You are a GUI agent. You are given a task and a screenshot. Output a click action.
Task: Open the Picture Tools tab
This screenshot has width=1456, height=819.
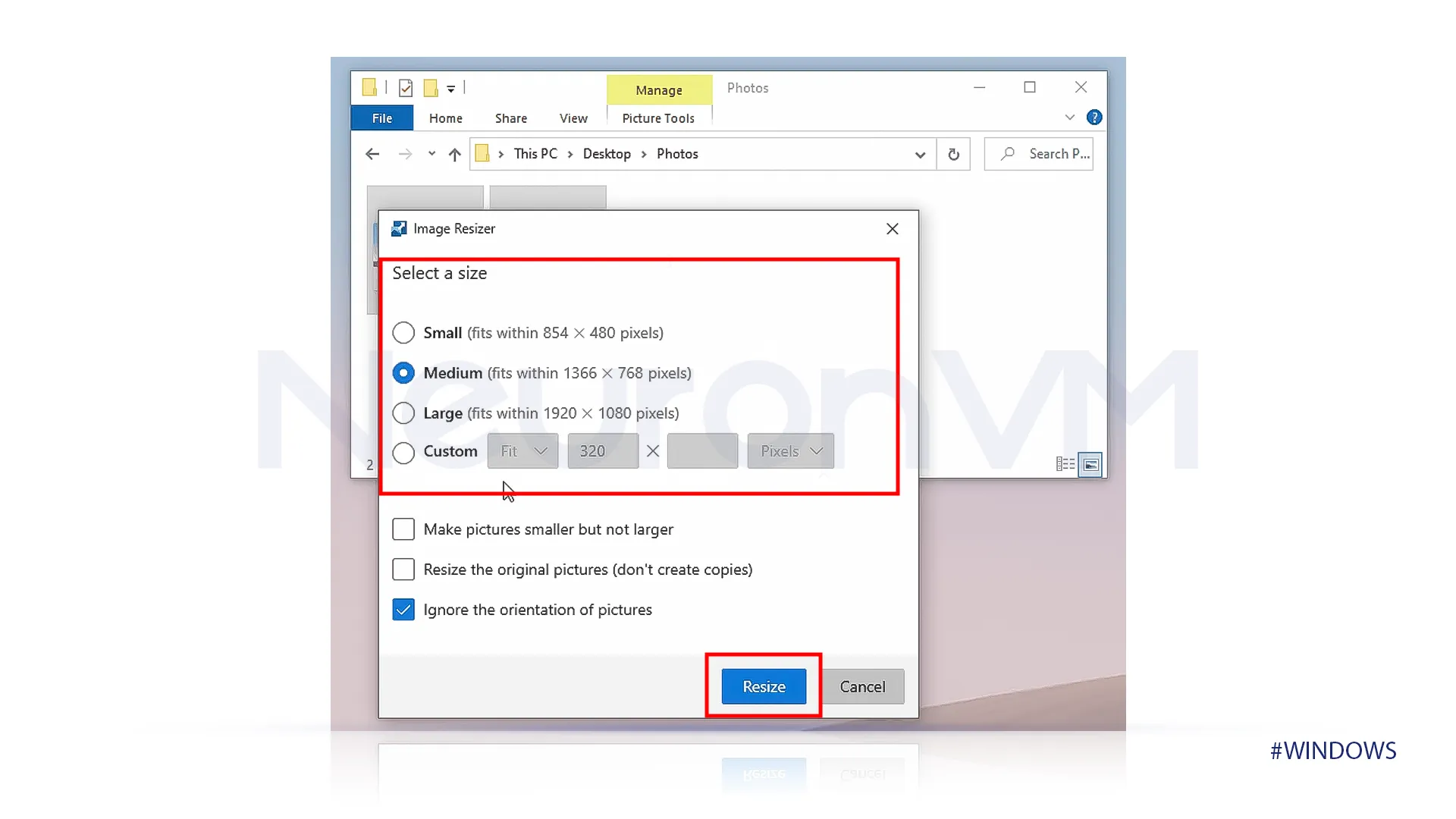click(x=658, y=117)
